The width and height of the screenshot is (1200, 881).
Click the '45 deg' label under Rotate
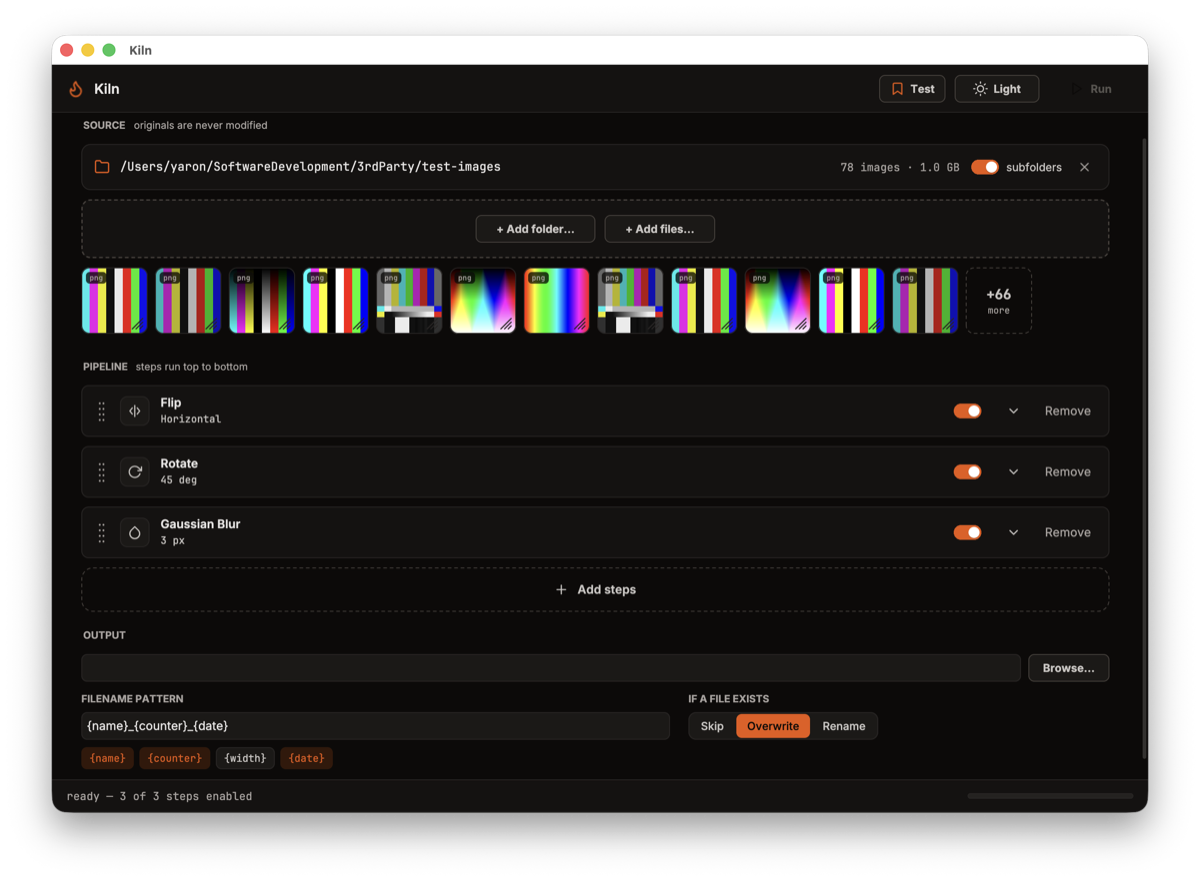(x=179, y=480)
